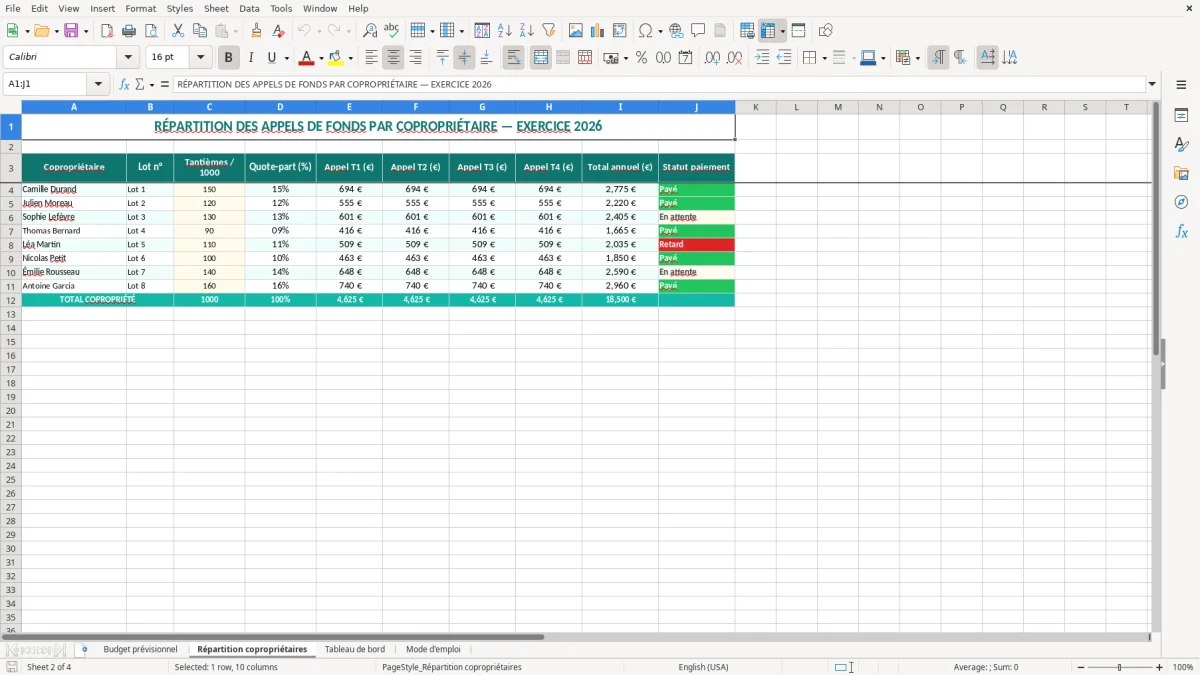Add a decimal place icon
The image size is (1200, 675).
(712, 58)
